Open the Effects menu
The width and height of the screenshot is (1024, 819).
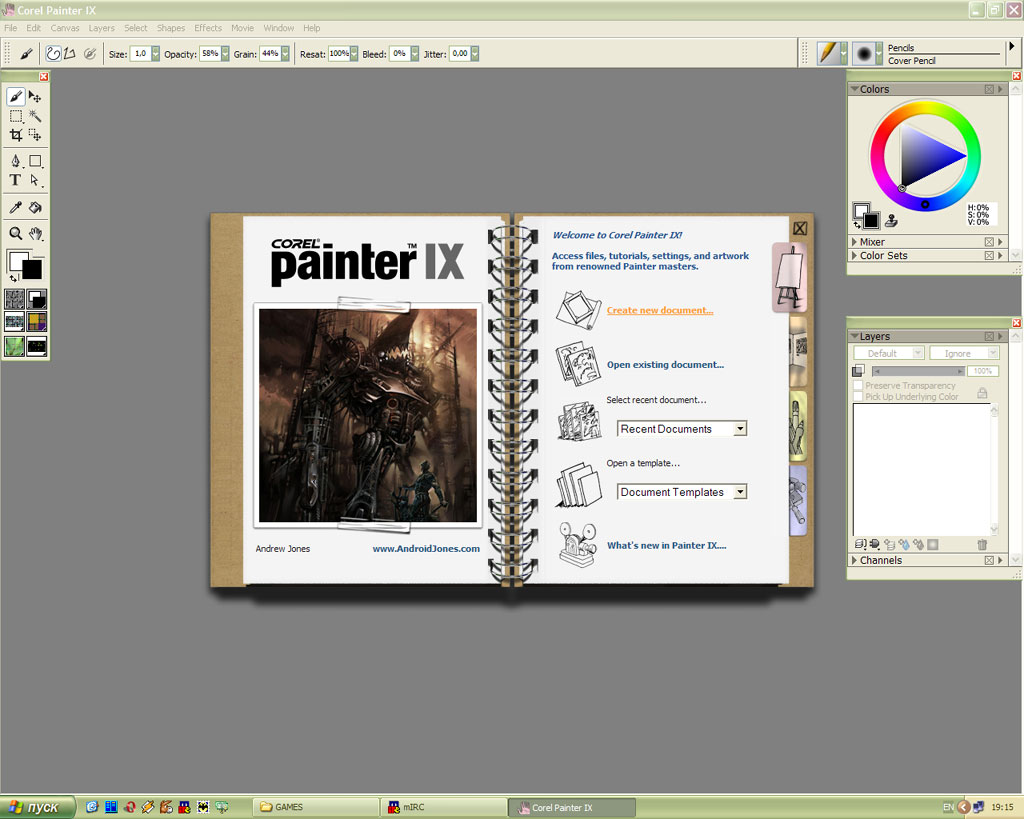click(208, 28)
